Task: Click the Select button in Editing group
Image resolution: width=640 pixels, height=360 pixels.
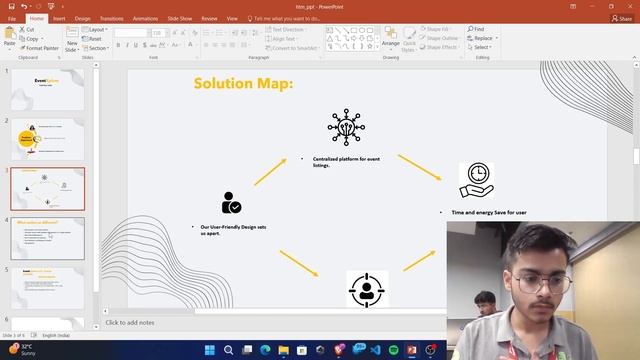Action: click(x=480, y=47)
